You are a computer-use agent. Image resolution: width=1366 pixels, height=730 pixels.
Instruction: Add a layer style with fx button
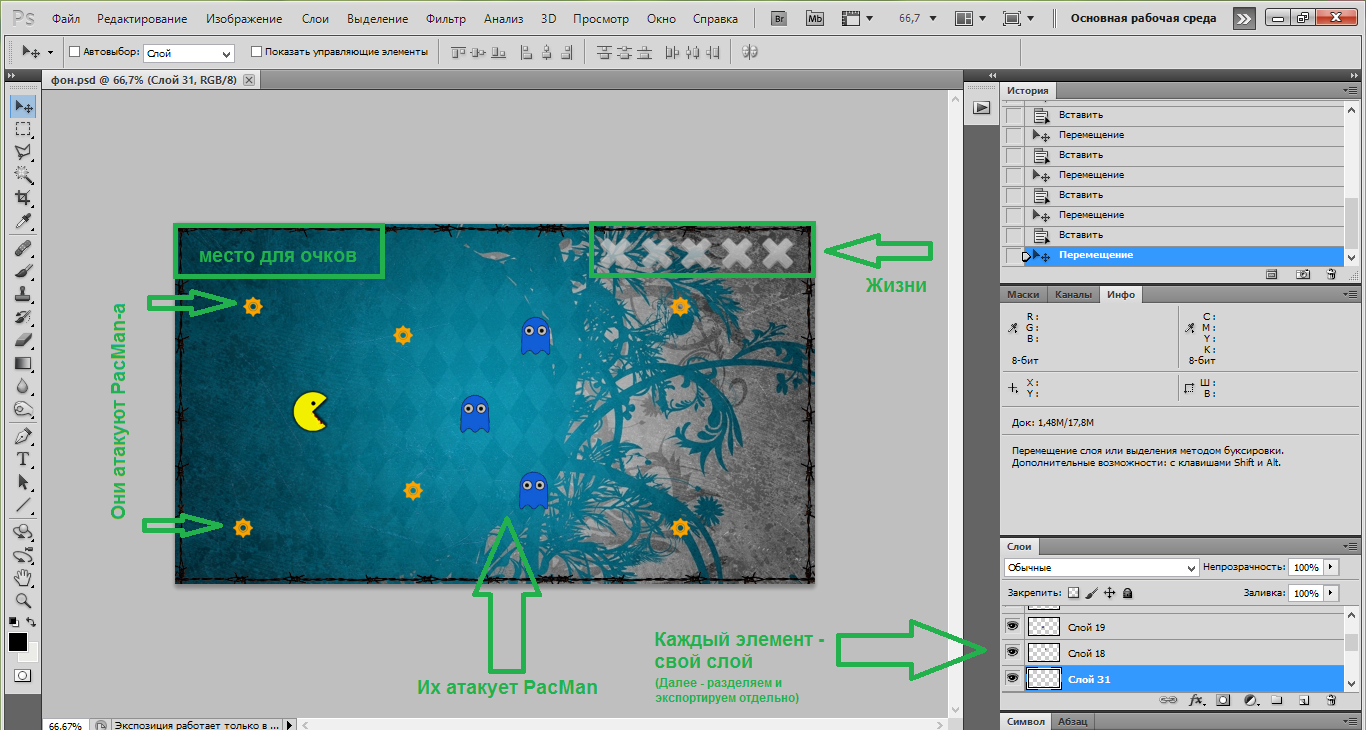[x=1195, y=700]
